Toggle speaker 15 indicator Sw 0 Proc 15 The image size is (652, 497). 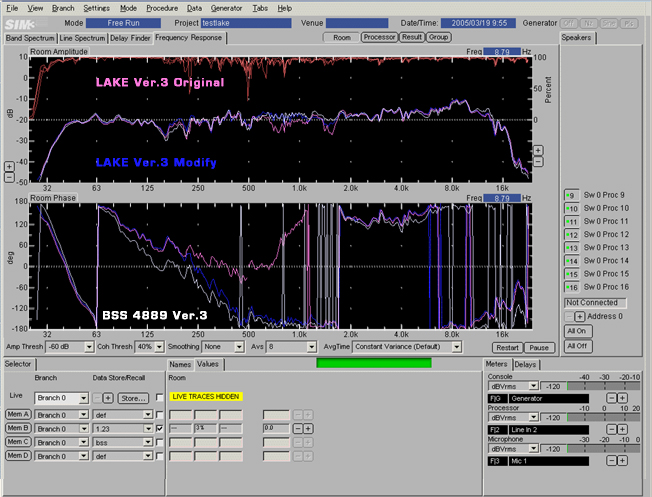pos(572,274)
